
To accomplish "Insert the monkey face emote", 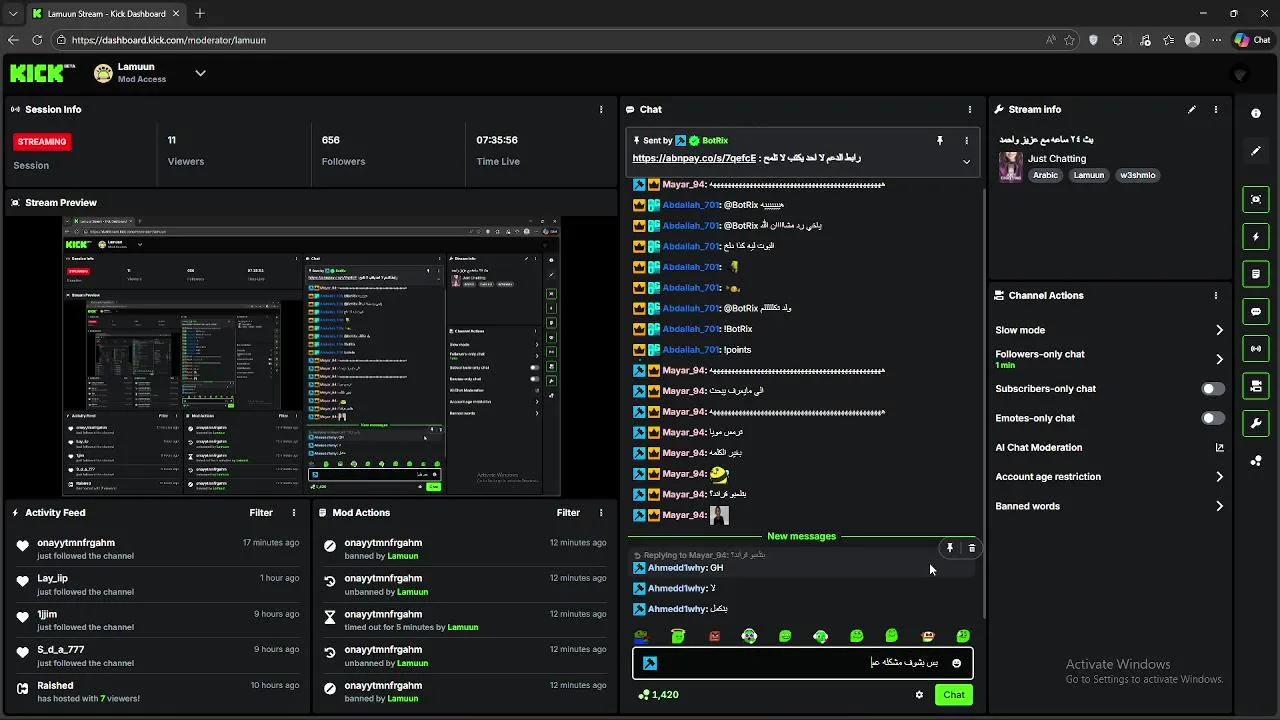I will click(927, 636).
